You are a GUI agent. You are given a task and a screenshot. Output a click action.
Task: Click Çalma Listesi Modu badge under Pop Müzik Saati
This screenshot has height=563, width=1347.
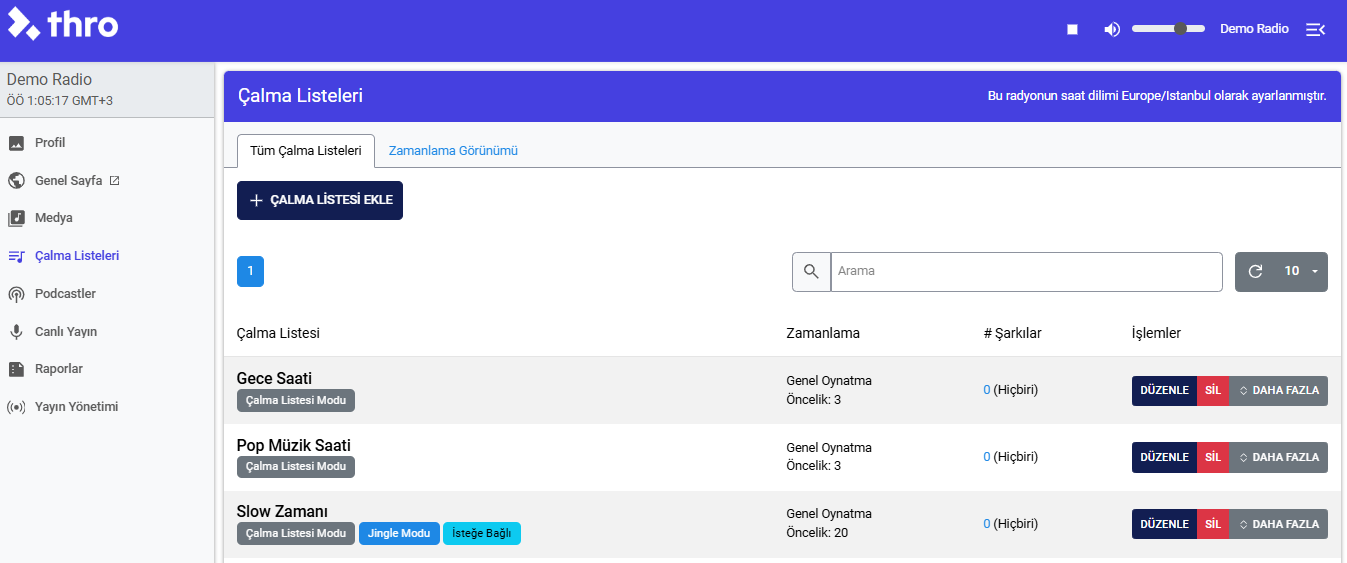click(296, 467)
